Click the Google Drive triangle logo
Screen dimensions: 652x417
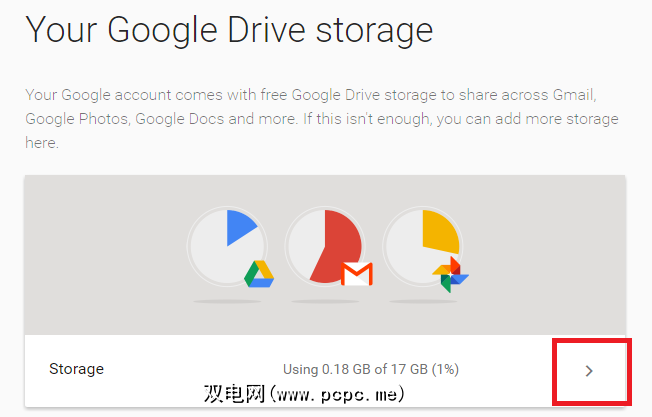260,273
